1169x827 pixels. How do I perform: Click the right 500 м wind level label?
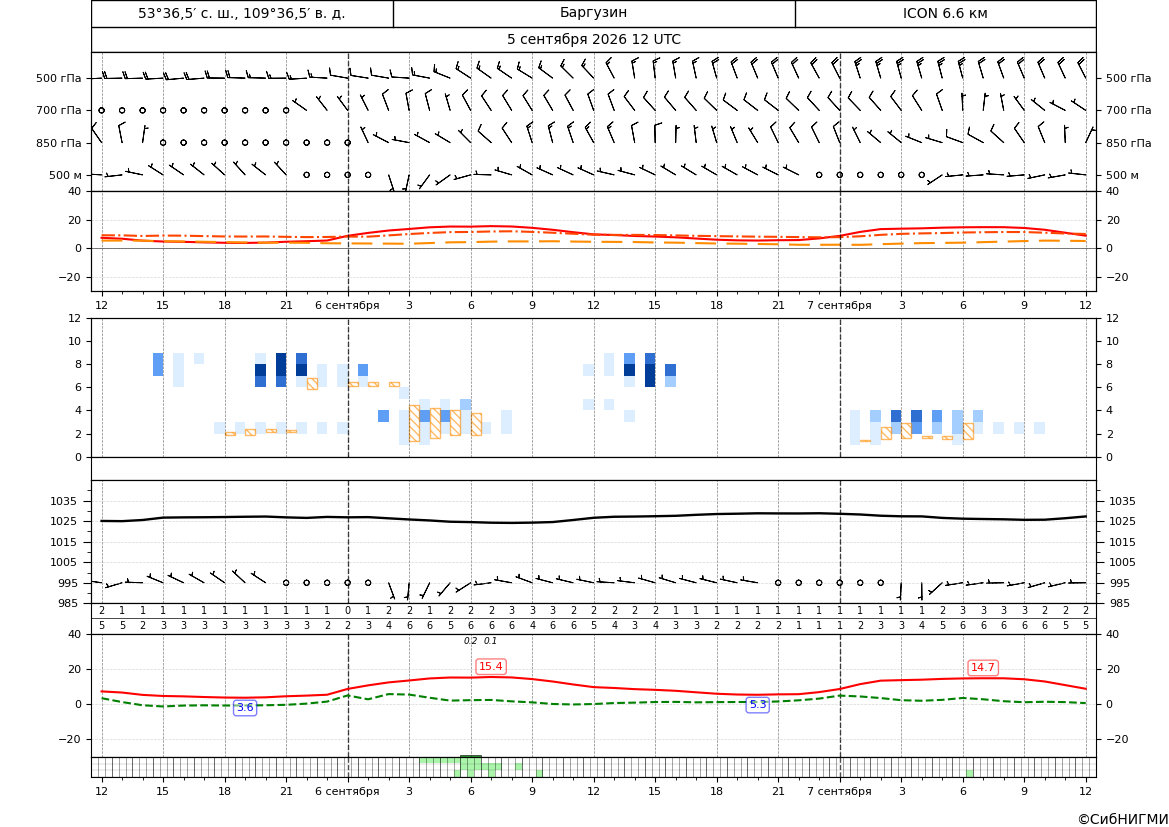click(1122, 175)
